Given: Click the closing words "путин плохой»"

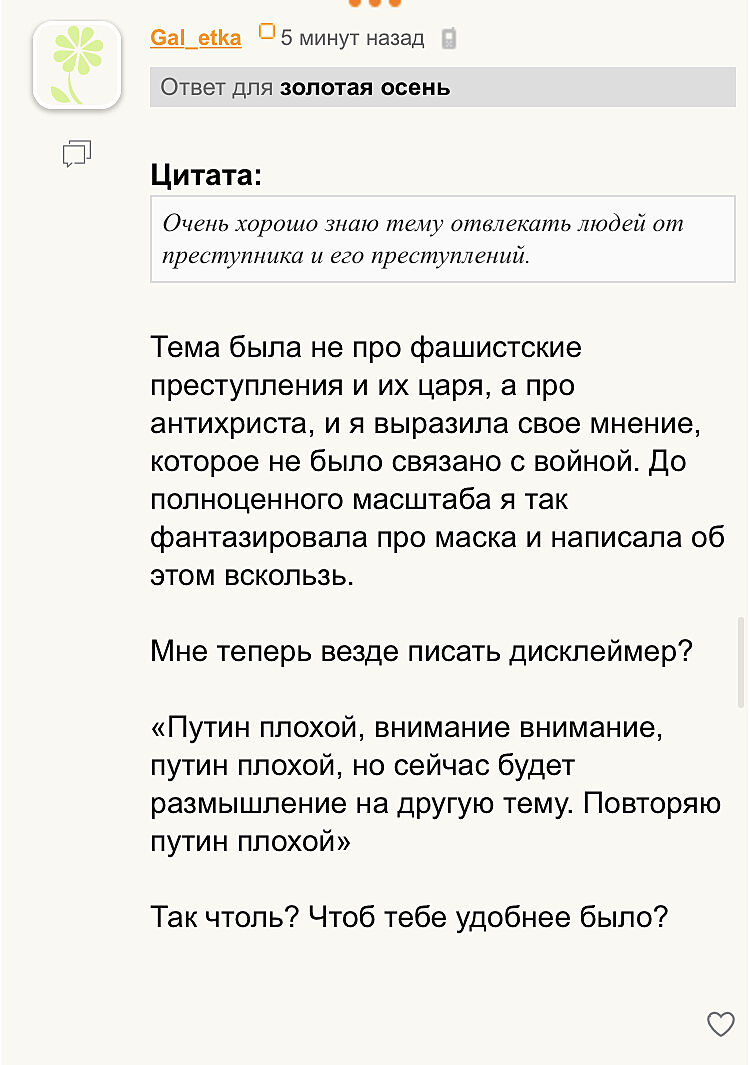Looking at the screenshot, I should pos(251,841).
